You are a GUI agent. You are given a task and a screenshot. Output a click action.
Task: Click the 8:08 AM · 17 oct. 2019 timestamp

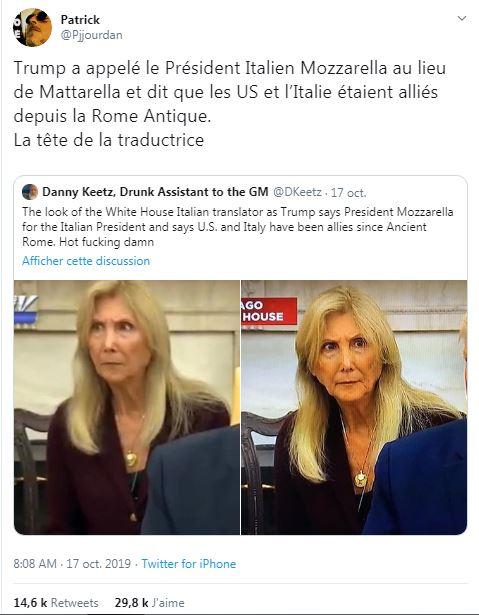click(x=72, y=564)
